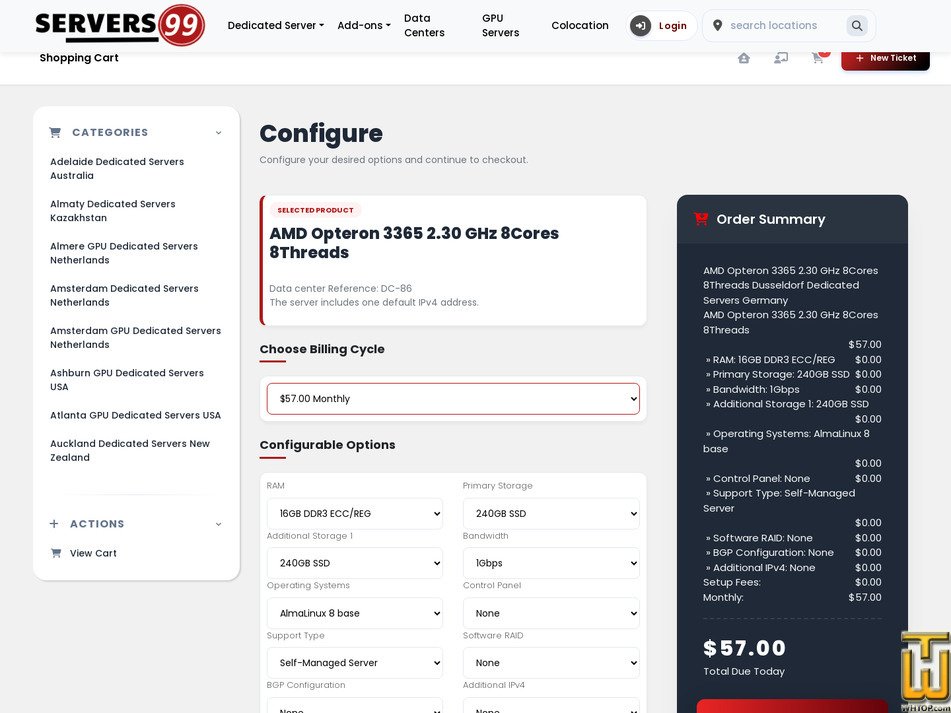
Task: Click the $57.00 Total Due Today amount
Action: coord(744,648)
